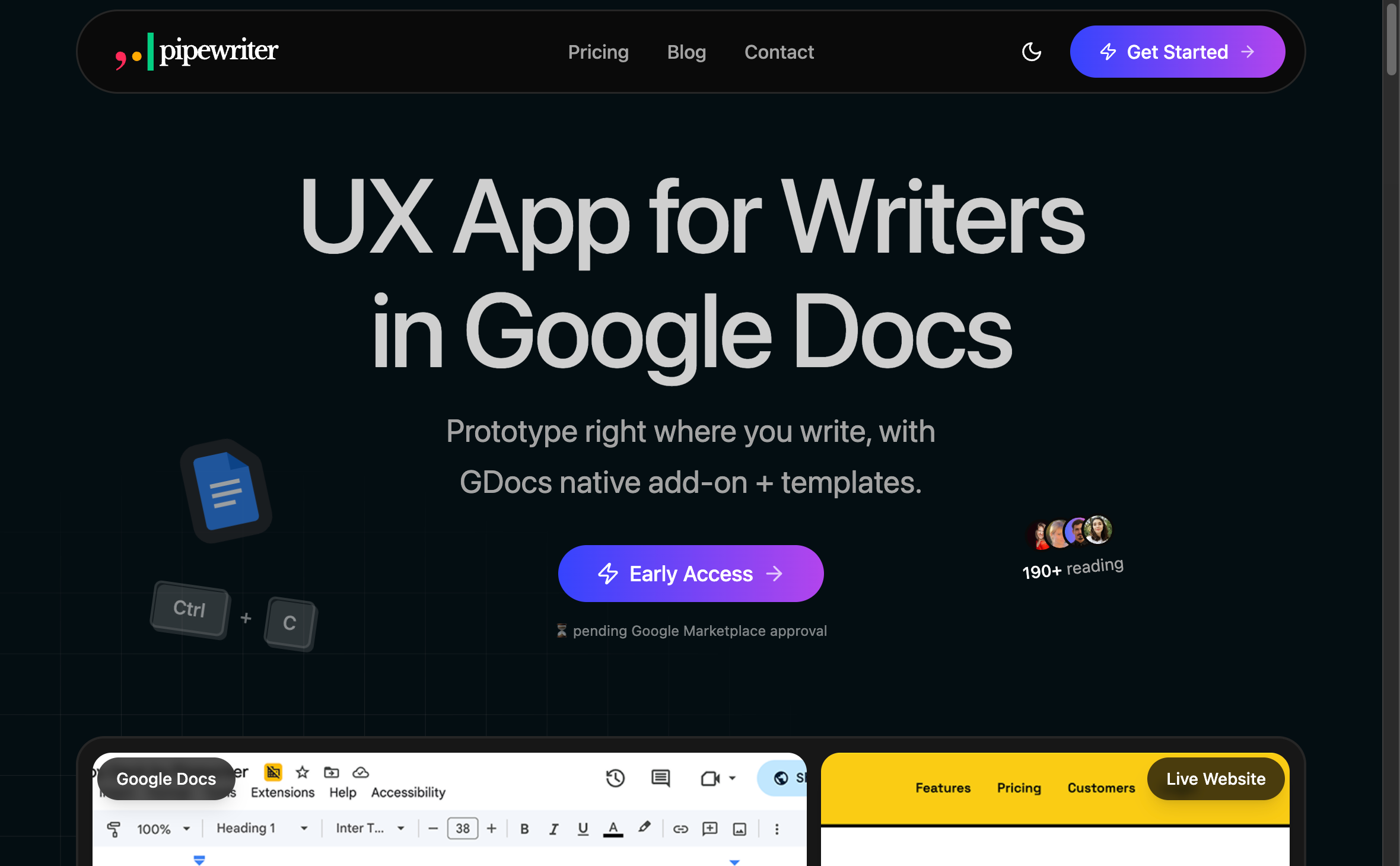The image size is (1400, 866).
Task: Click Features in the live website preview
Action: 943,788
